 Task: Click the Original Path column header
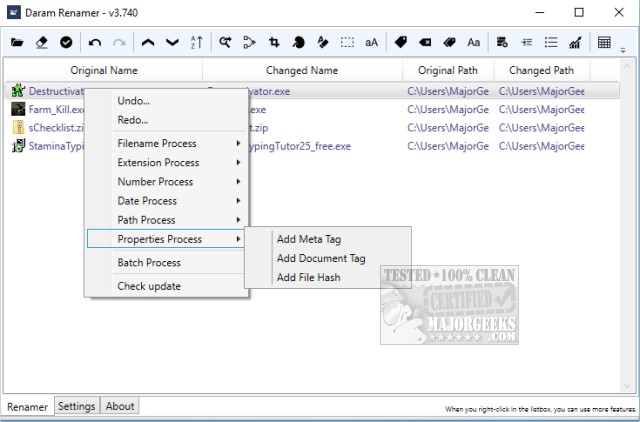[x=448, y=70]
